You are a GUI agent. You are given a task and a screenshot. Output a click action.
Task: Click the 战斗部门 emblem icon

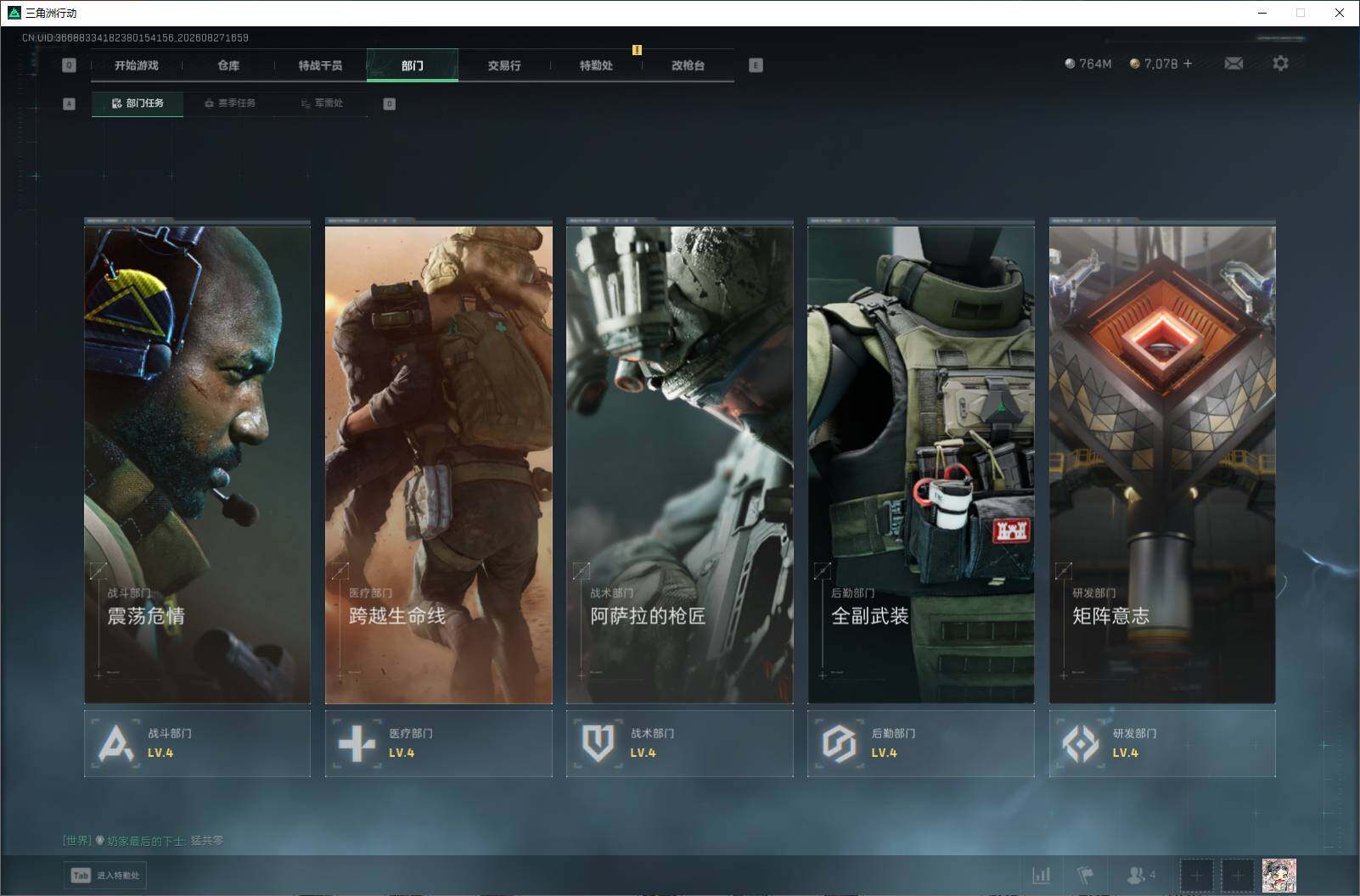tap(115, 743)
